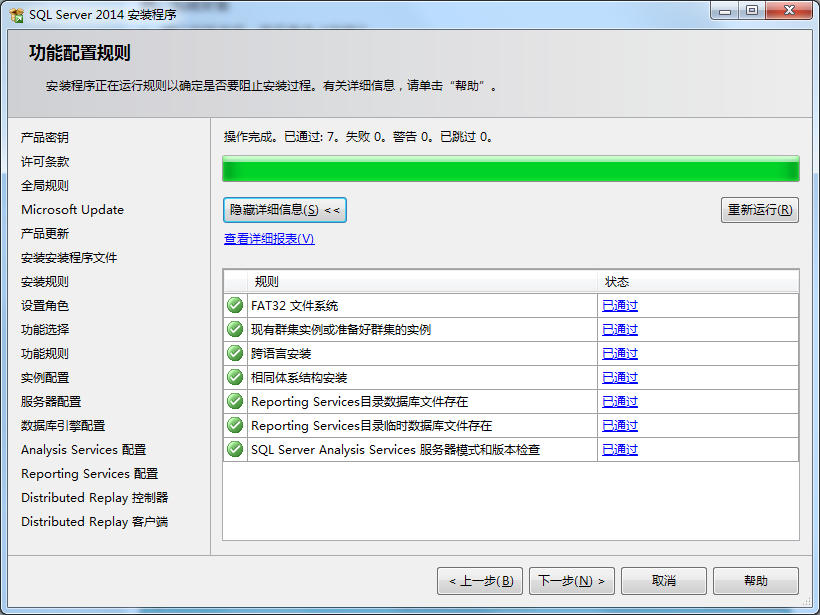Select 产品密钥 step in sidebar
820x615 pixels.
(x=44, y=138)
